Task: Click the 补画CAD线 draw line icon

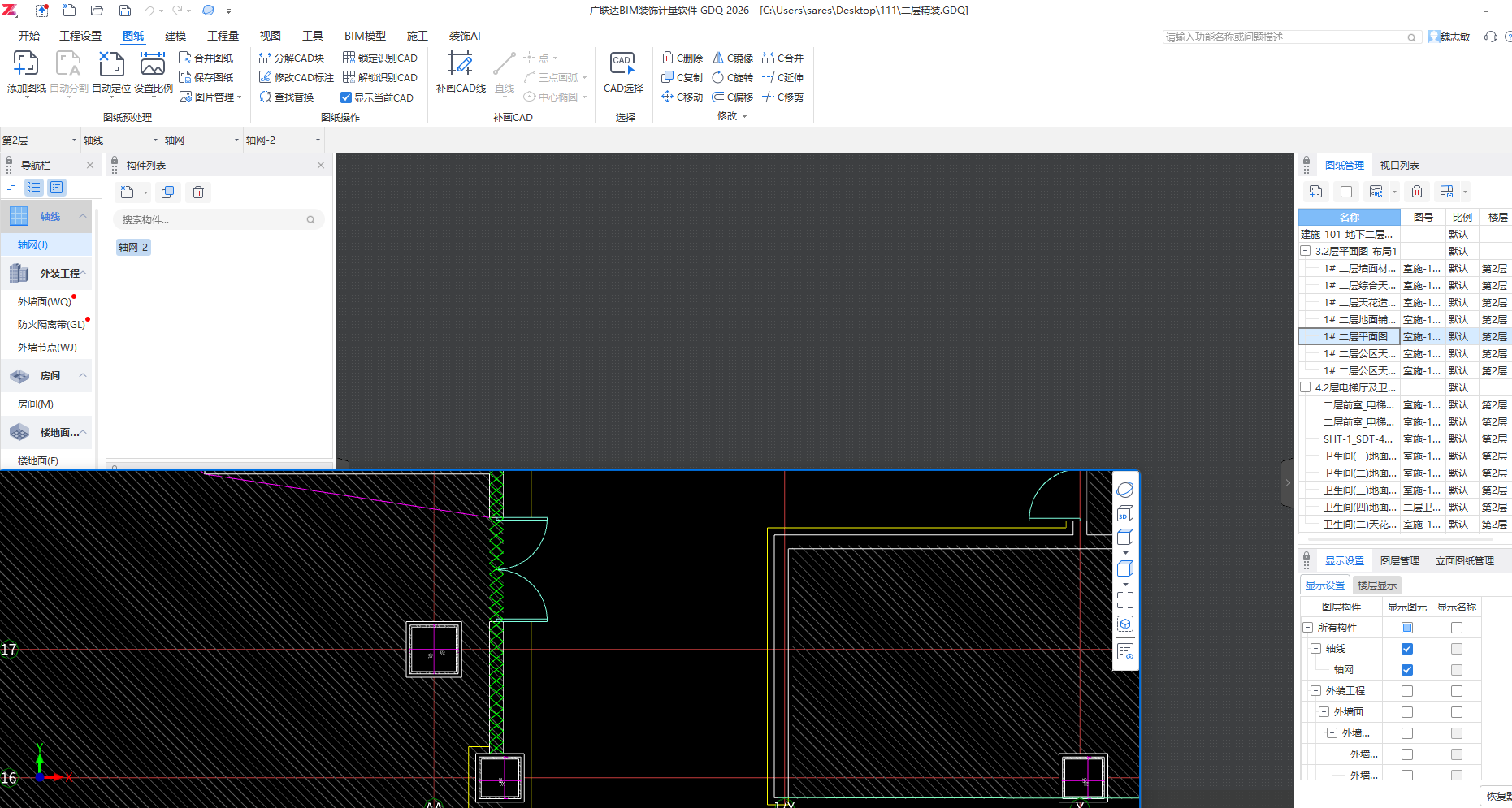Action: click(x=461, y=63)
